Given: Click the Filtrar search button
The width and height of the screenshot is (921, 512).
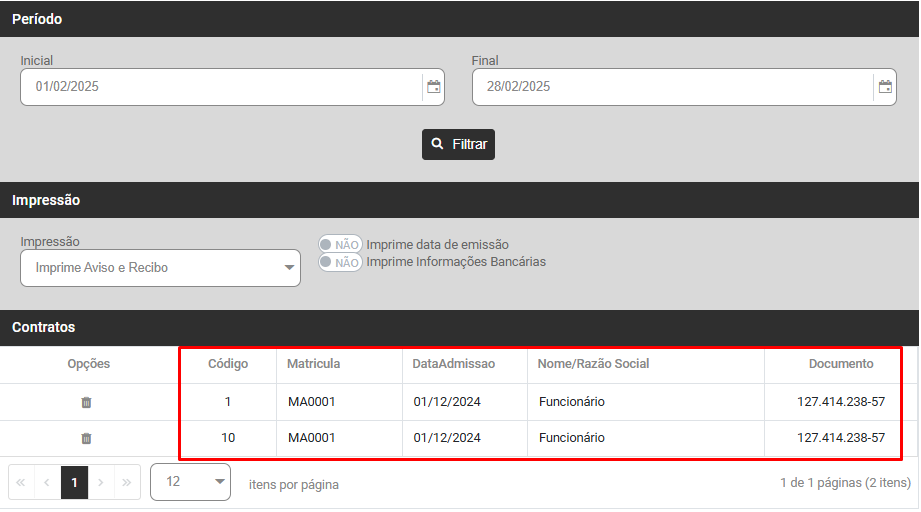Looking at the screenshot, I should (458, 144).
